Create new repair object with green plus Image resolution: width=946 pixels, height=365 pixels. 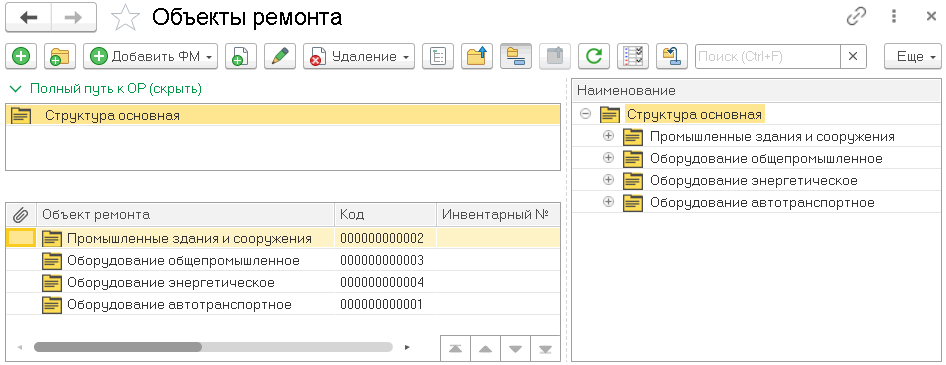point(21,57)
